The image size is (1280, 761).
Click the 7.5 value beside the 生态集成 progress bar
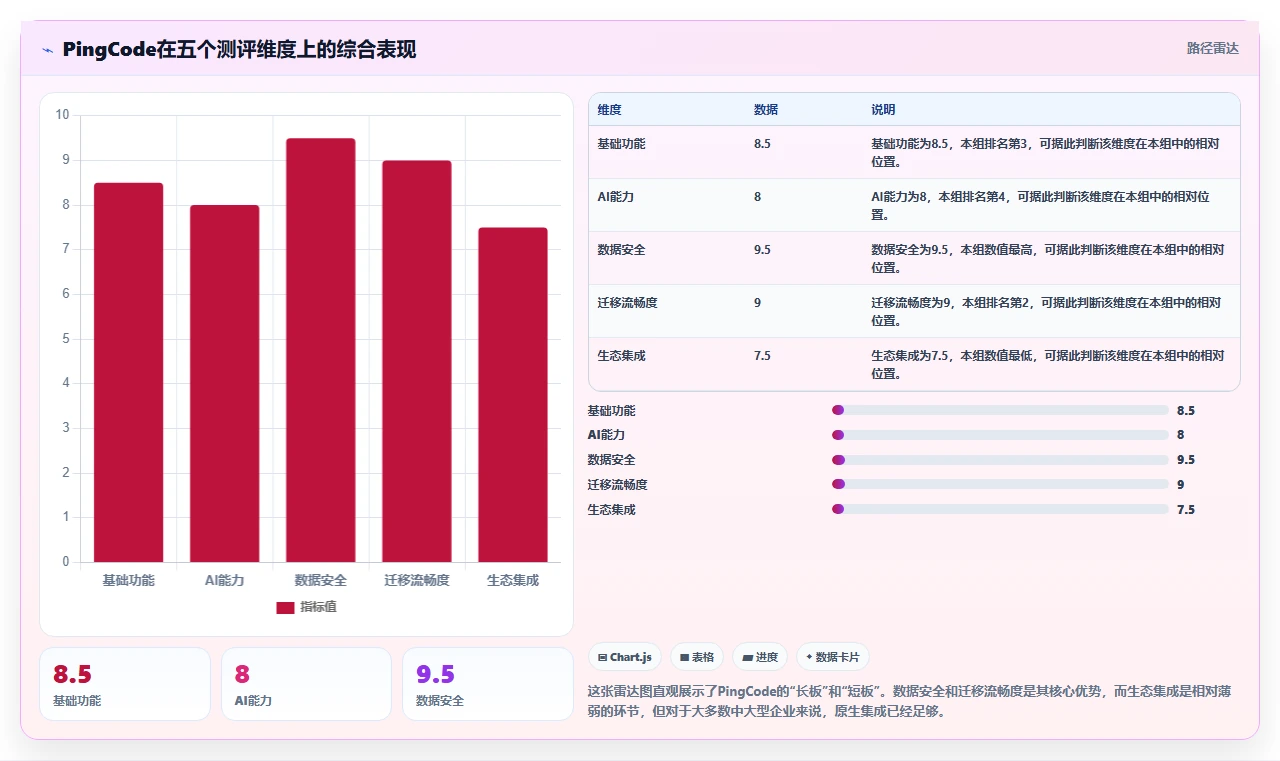1186,509
